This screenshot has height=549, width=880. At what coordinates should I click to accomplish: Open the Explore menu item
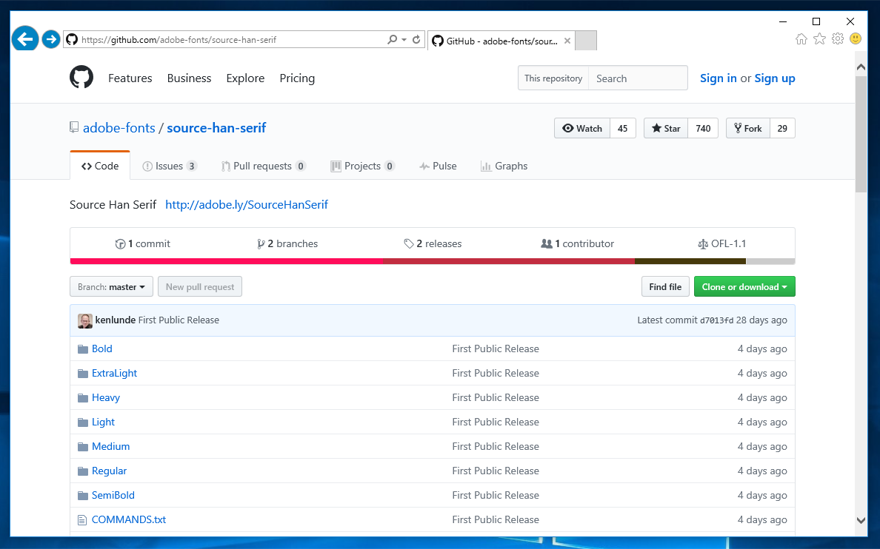pyautogui.click(x=245, y=78)
